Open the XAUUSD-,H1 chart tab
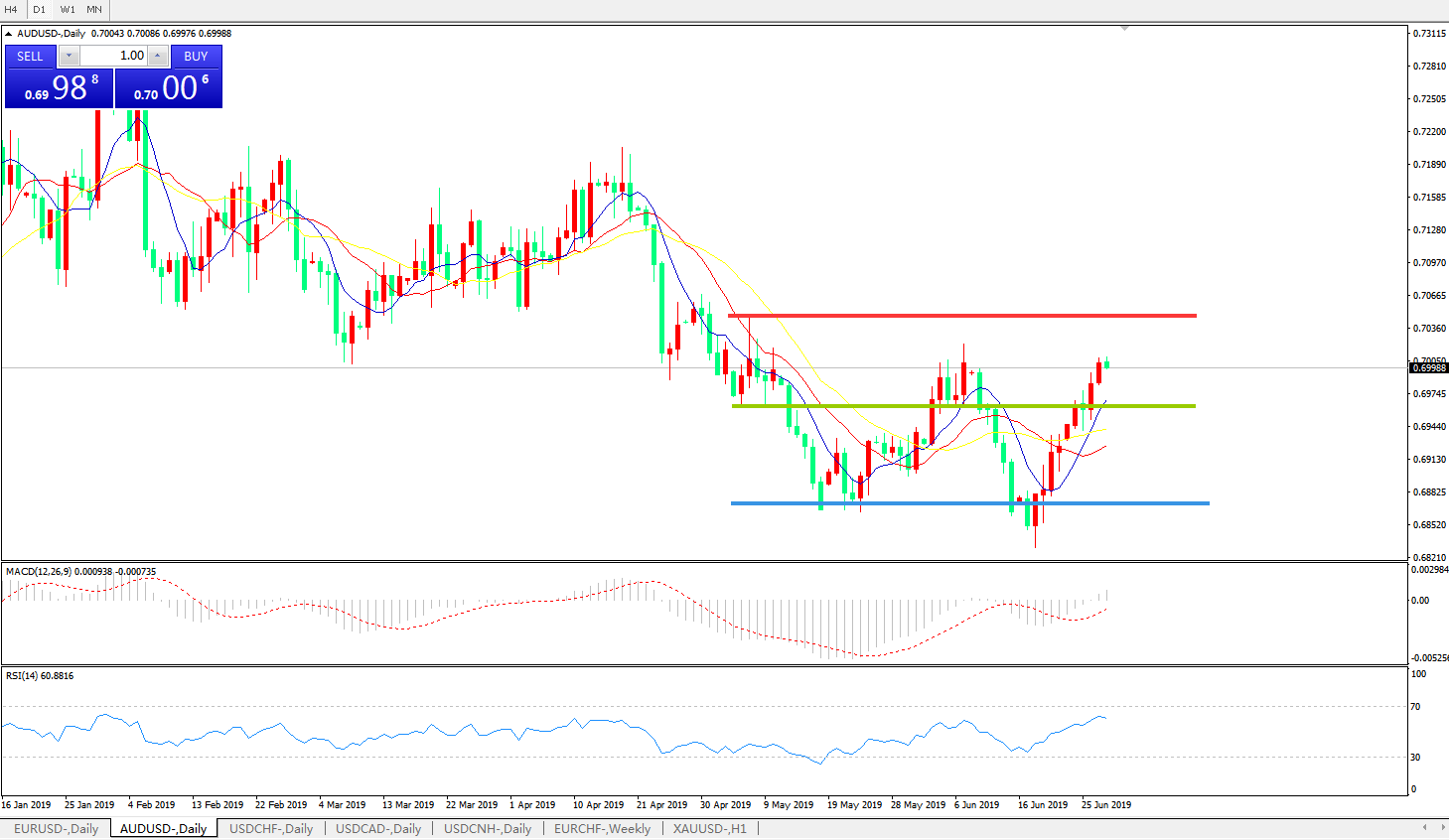 coord(709,828)
